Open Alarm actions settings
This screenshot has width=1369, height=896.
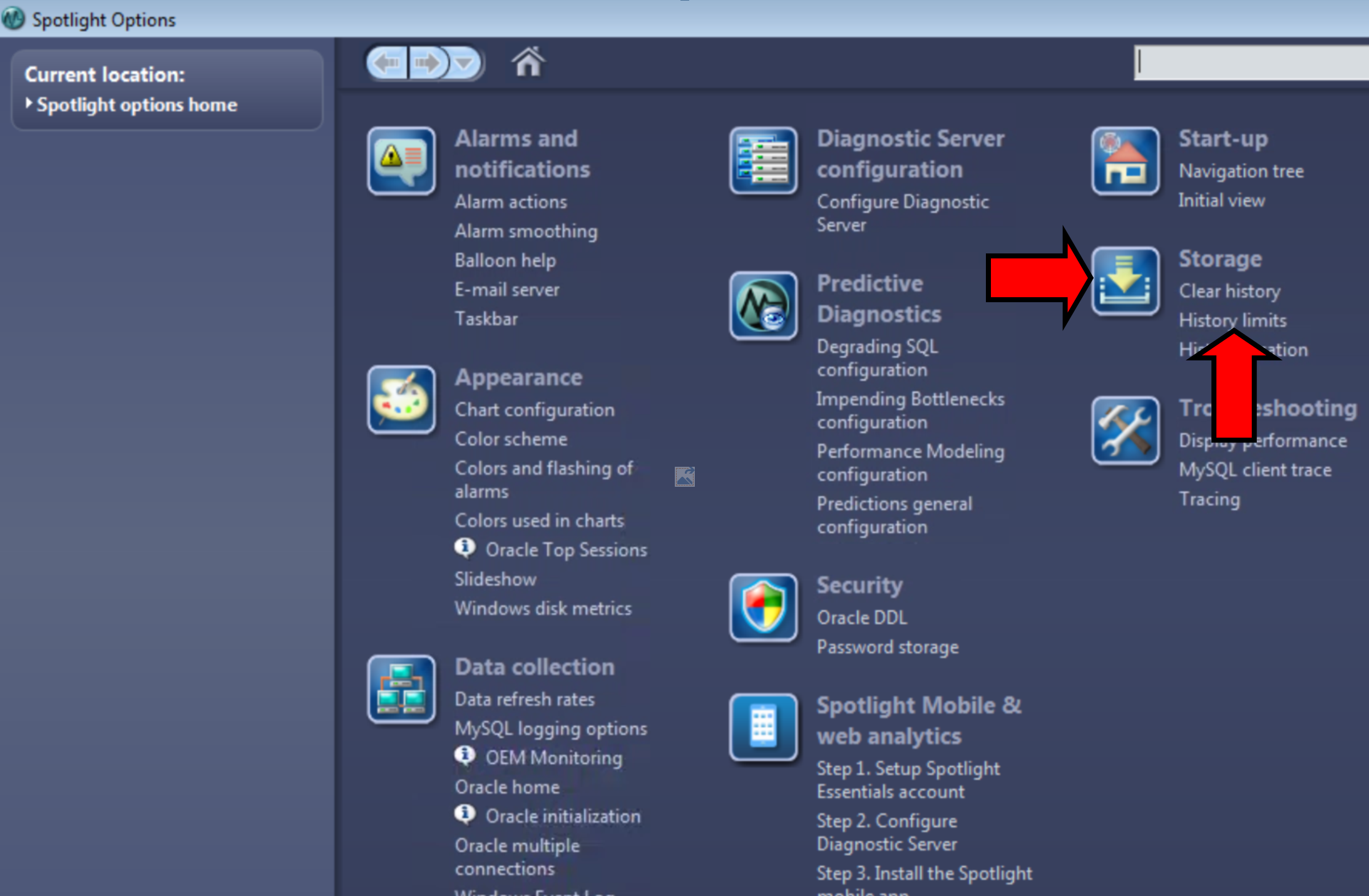coord(511,202)
